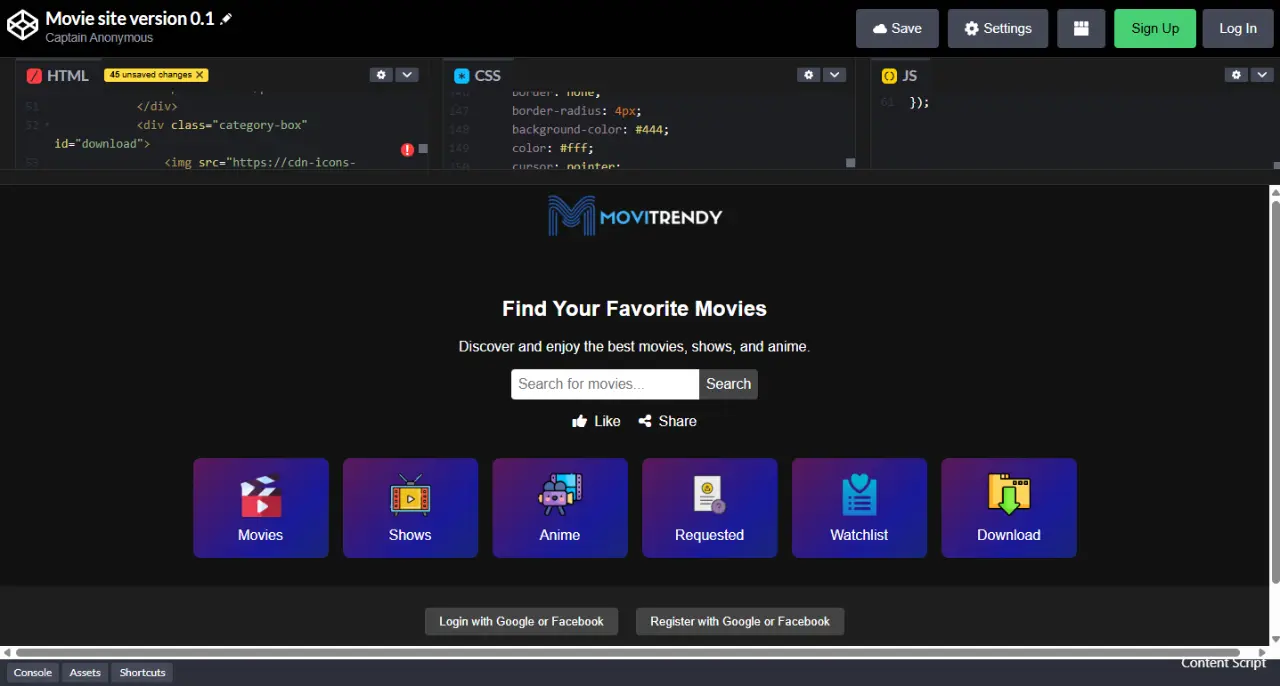Open JS editor settings gear
1280x686 pixels.
coord(1236,75)
